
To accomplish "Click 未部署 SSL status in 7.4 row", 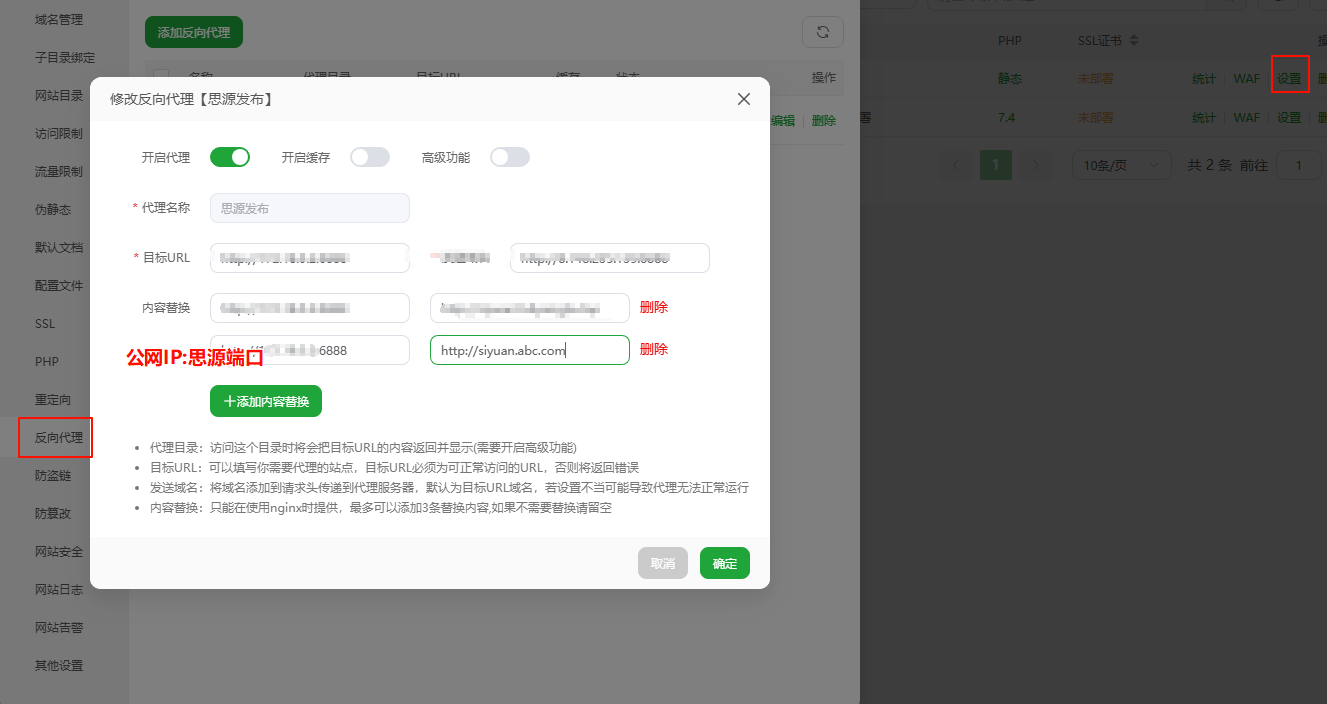I will point(1095,117).
